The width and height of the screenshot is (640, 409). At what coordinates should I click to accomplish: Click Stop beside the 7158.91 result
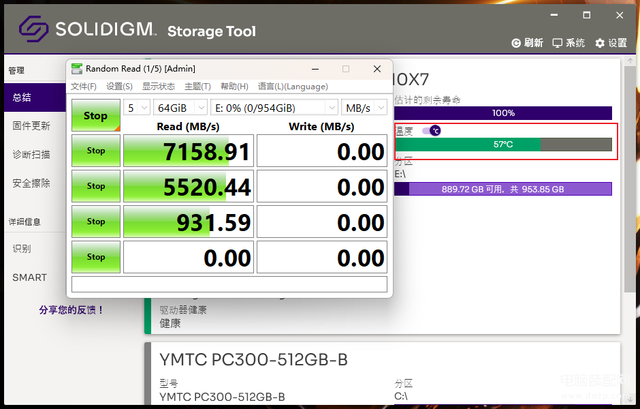point(96,151)
